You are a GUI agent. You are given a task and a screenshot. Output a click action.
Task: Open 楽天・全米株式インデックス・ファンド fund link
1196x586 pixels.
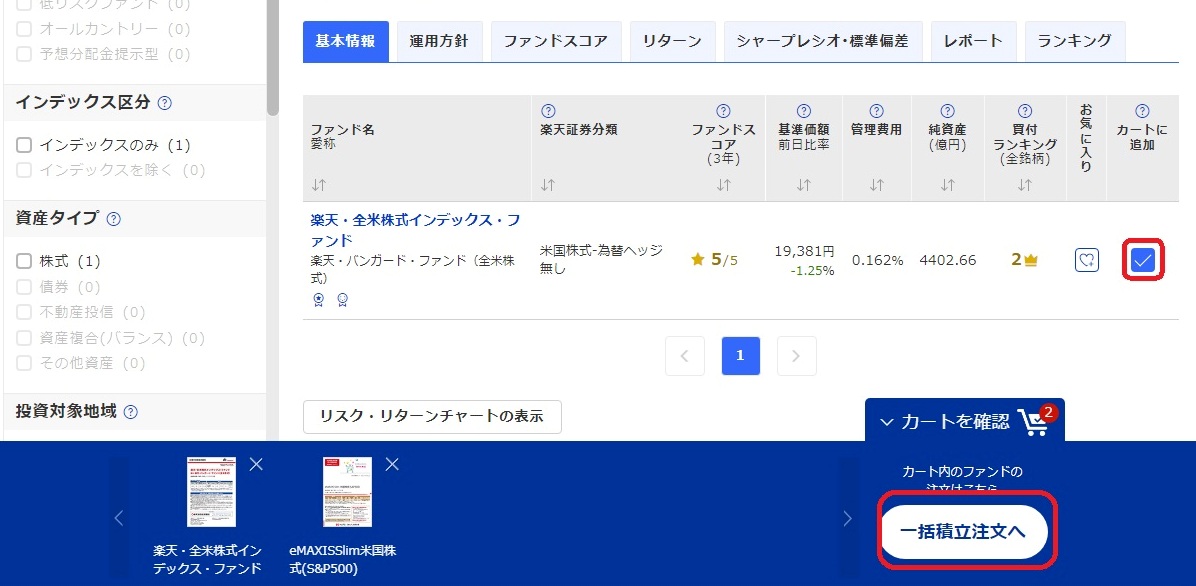click(x=416, y=230)
